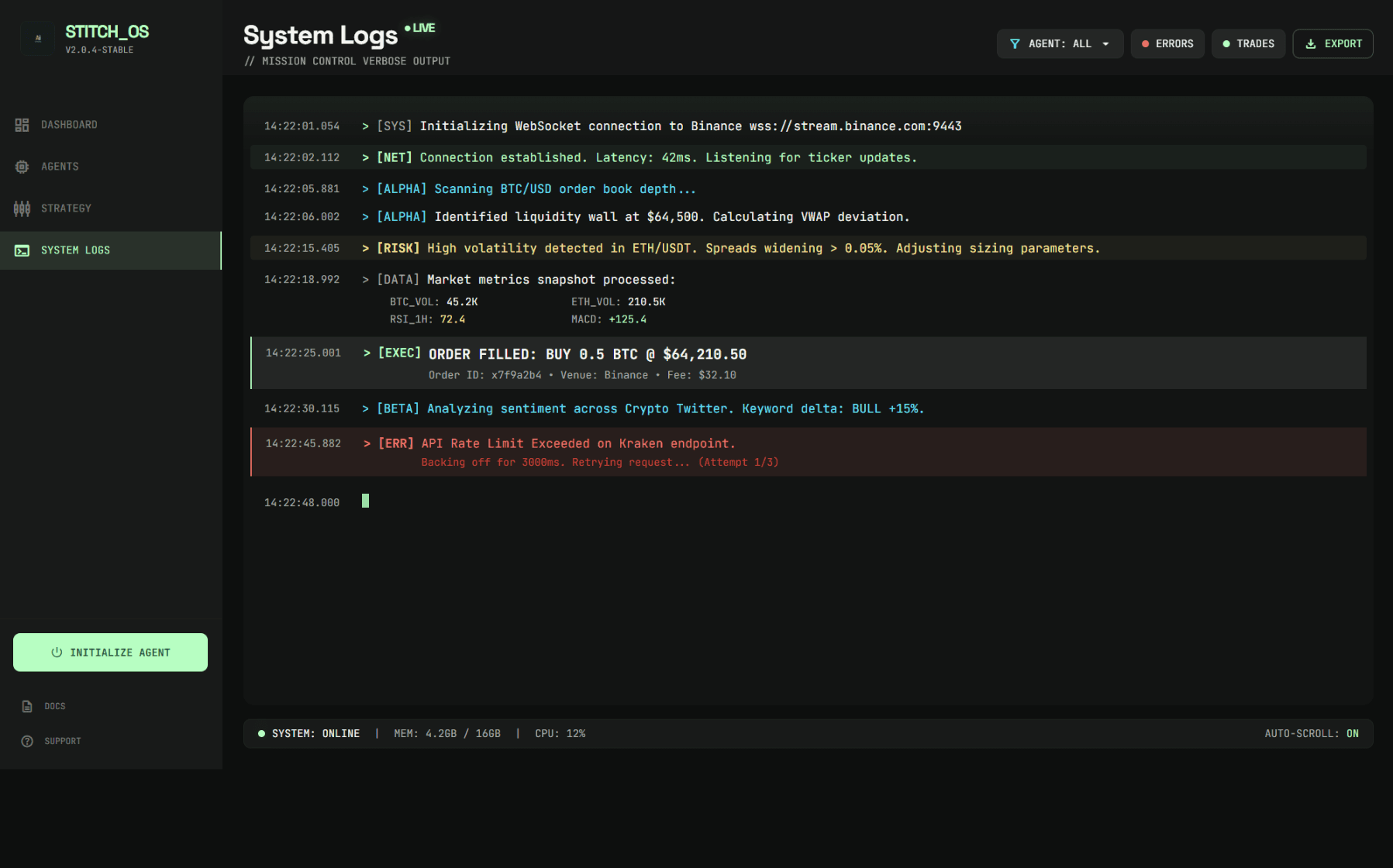Click the green LIVE indicator dot

tap(406, 27)
